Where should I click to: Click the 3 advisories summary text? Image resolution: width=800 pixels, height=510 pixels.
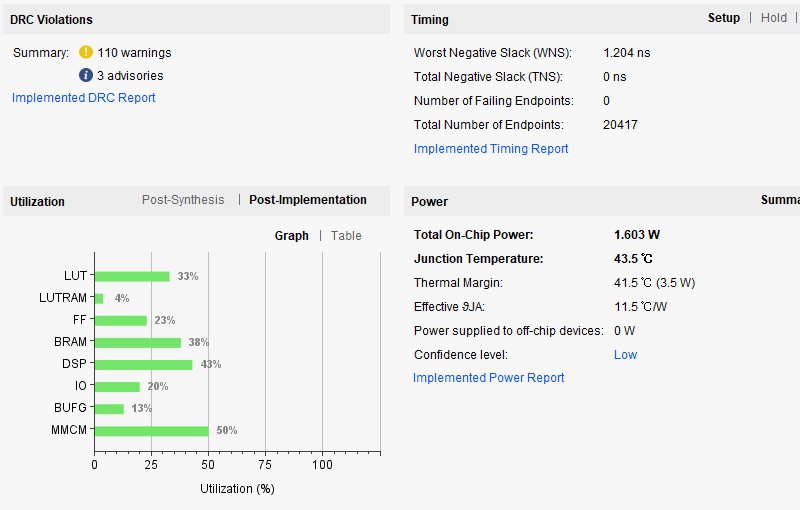click(x=130, y=76)
